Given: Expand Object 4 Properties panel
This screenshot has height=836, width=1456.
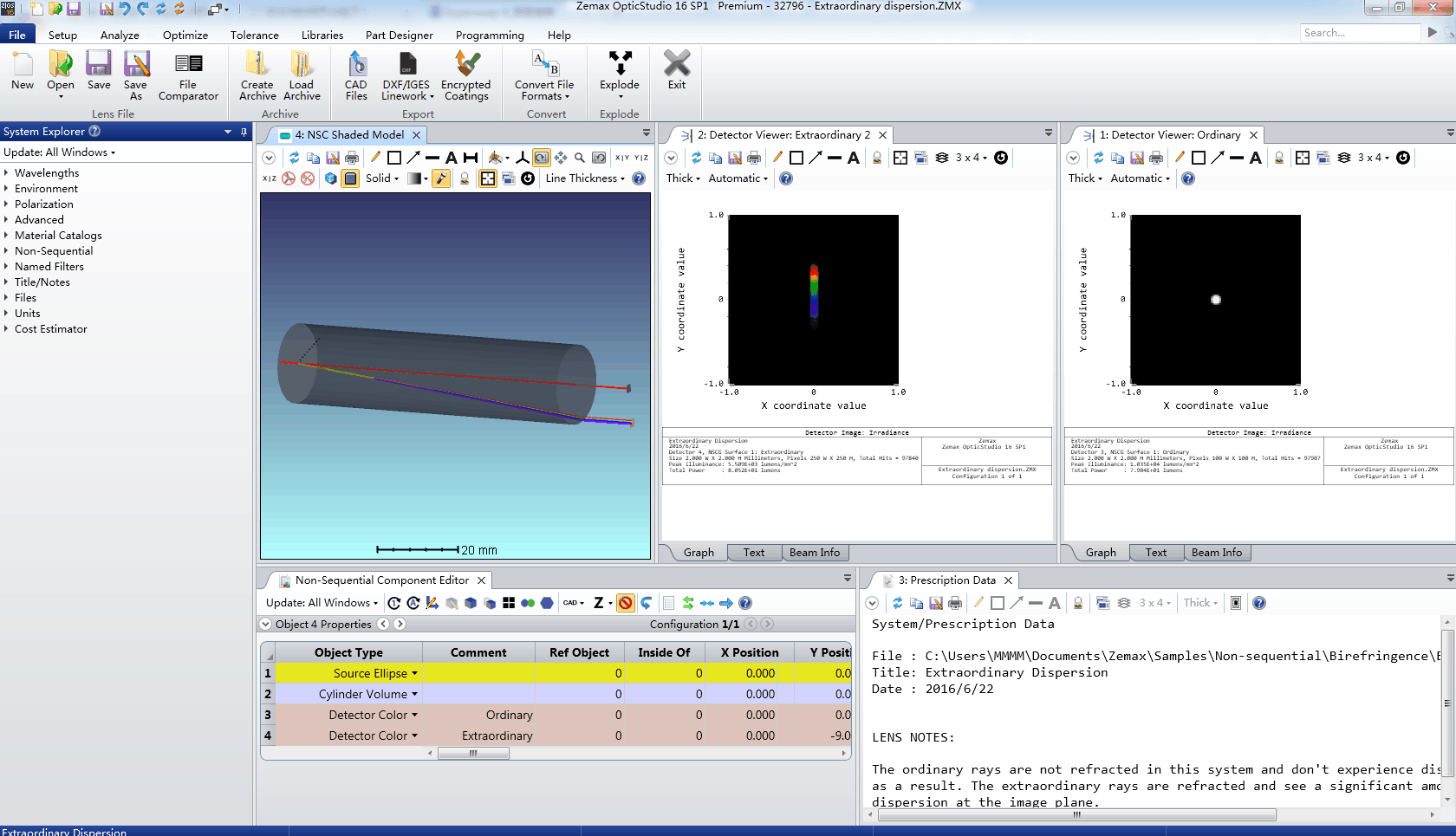Looking at the screenshot, I should click(x=265, y=624).
